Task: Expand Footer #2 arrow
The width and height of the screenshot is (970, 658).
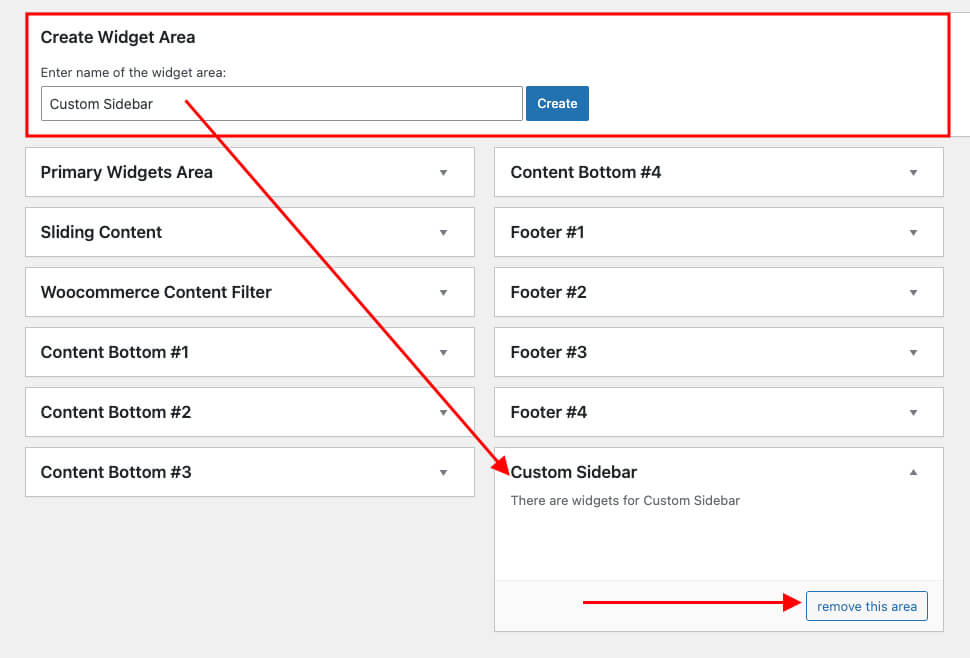Action: [913, 293]
